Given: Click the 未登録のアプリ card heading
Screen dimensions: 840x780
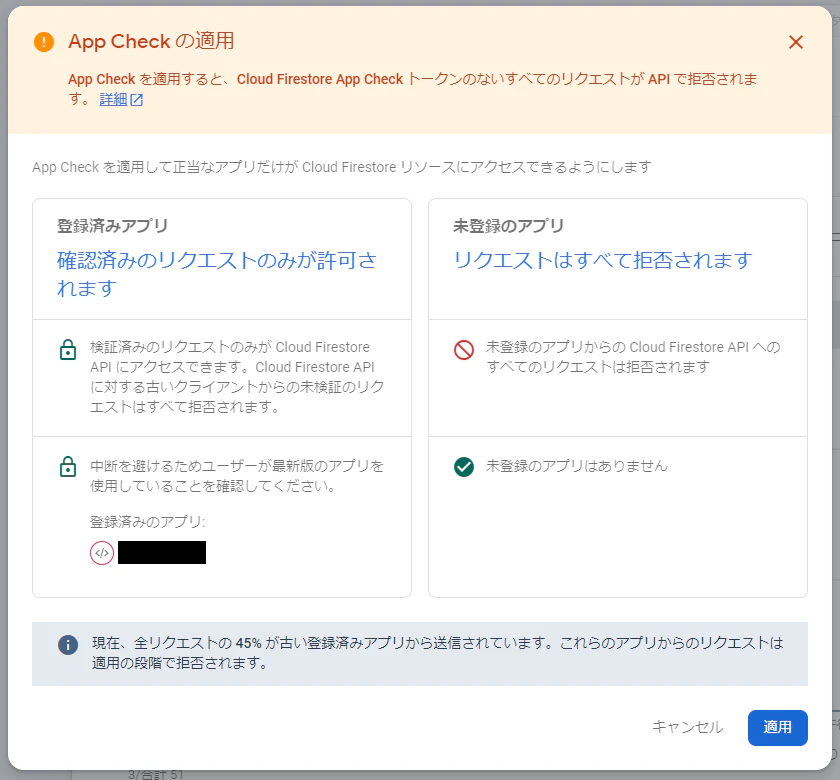Looking at the screenshot, I should pos(508,226).
